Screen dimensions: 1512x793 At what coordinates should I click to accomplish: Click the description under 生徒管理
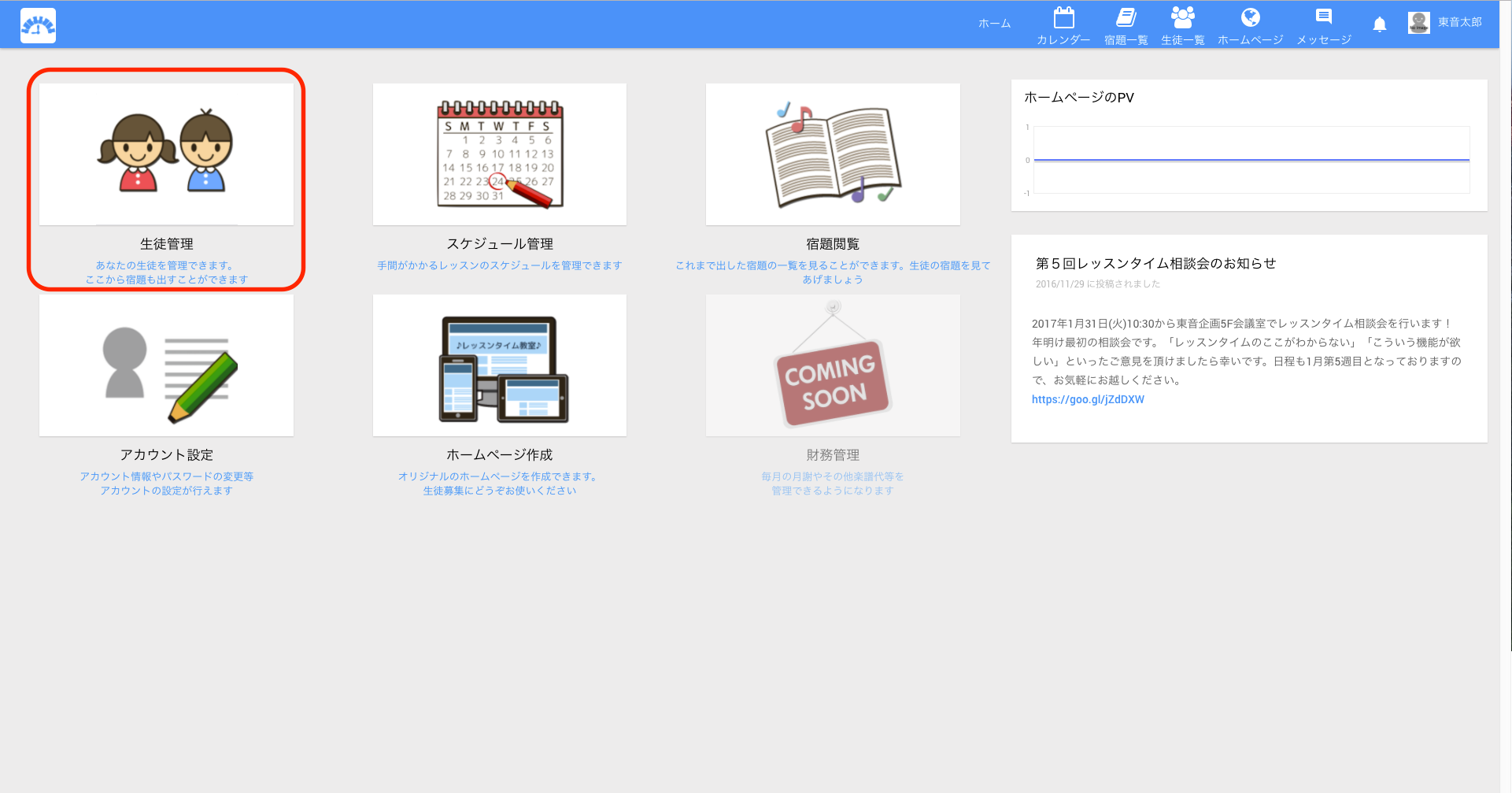167,272
